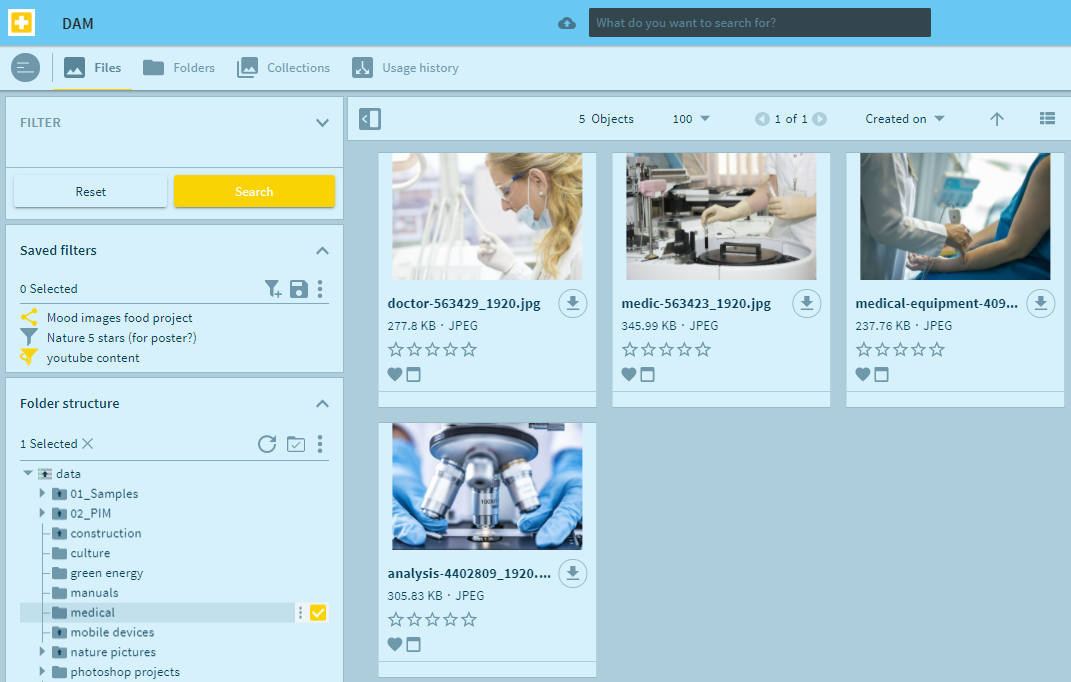Rate the analysis-4402809 image one star
This screenshot has width=1071, height=682.
(395, 620)
